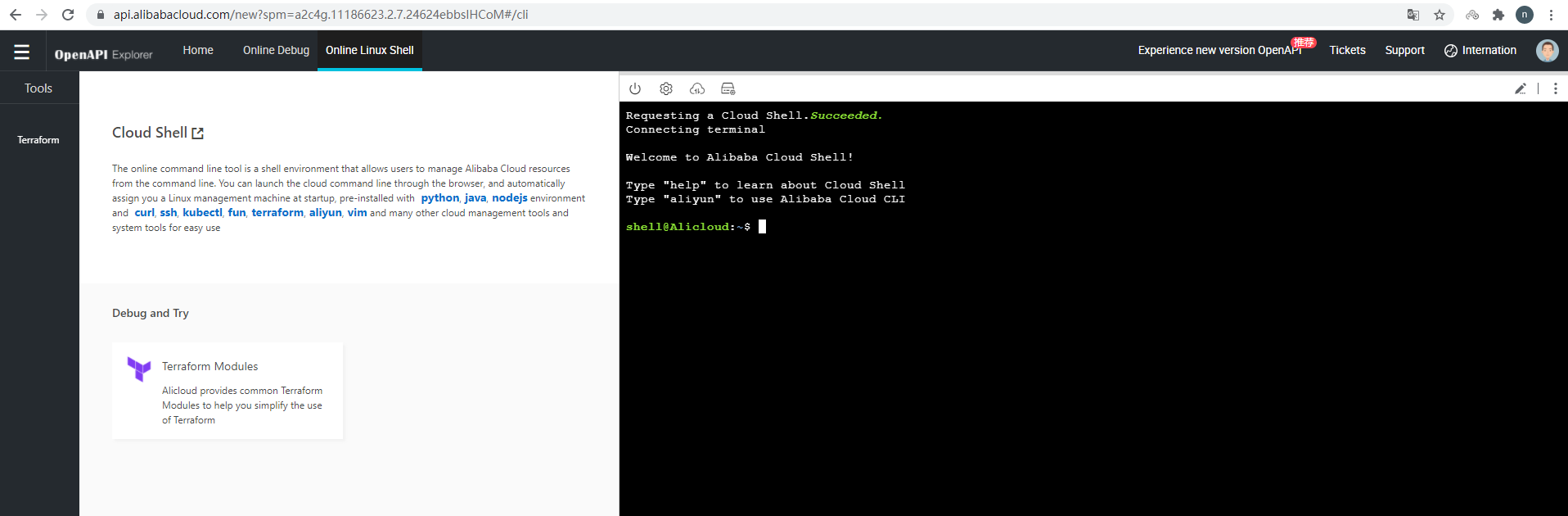This screenshot has width=1568, height=516.
Task: Open the storage disk icon in terminal toolbar
Action: [728, 88]
